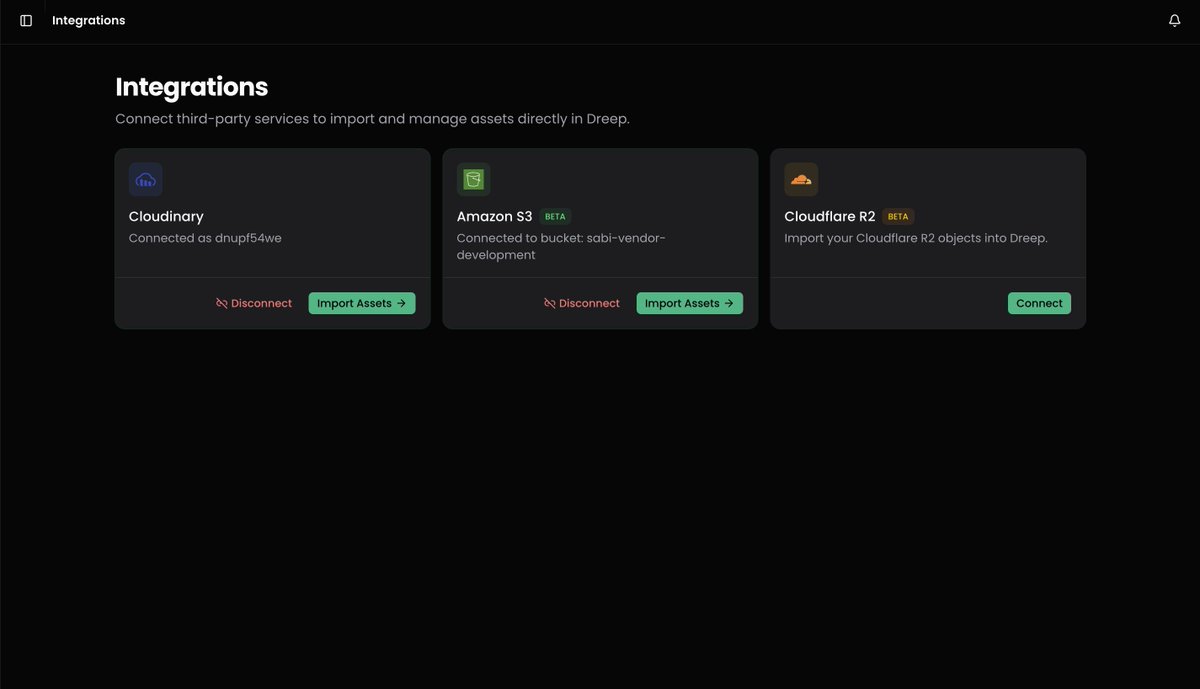1200x689 pixels.
Task: Click the 'Cloudflare R2' card title
Action: (830, 216)
